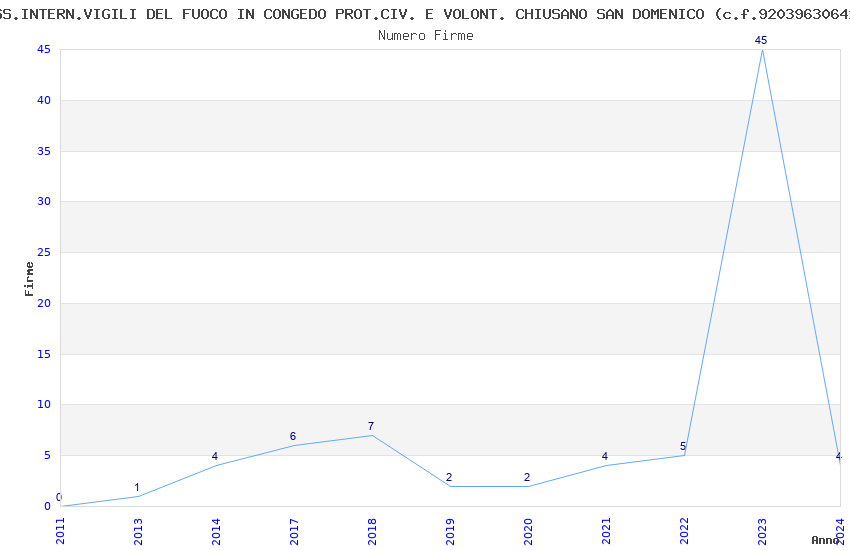Click the 2023 x-axis year label
This screenshot has height=550, width=850.
(x=762, y=531)
